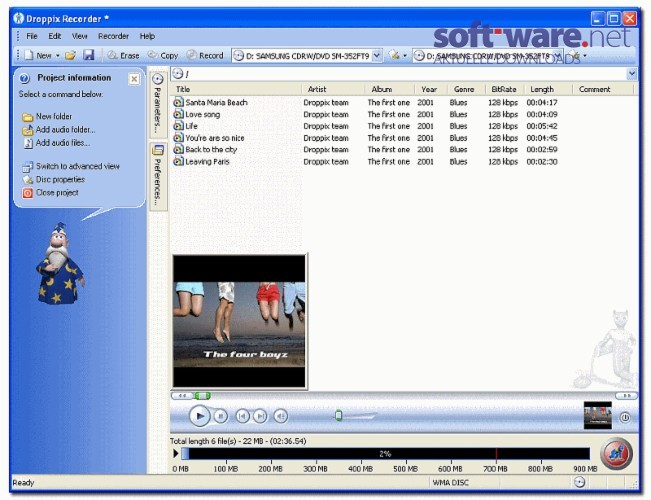Select the track You're are so nice
651x500 pixels.
(215, 138)
